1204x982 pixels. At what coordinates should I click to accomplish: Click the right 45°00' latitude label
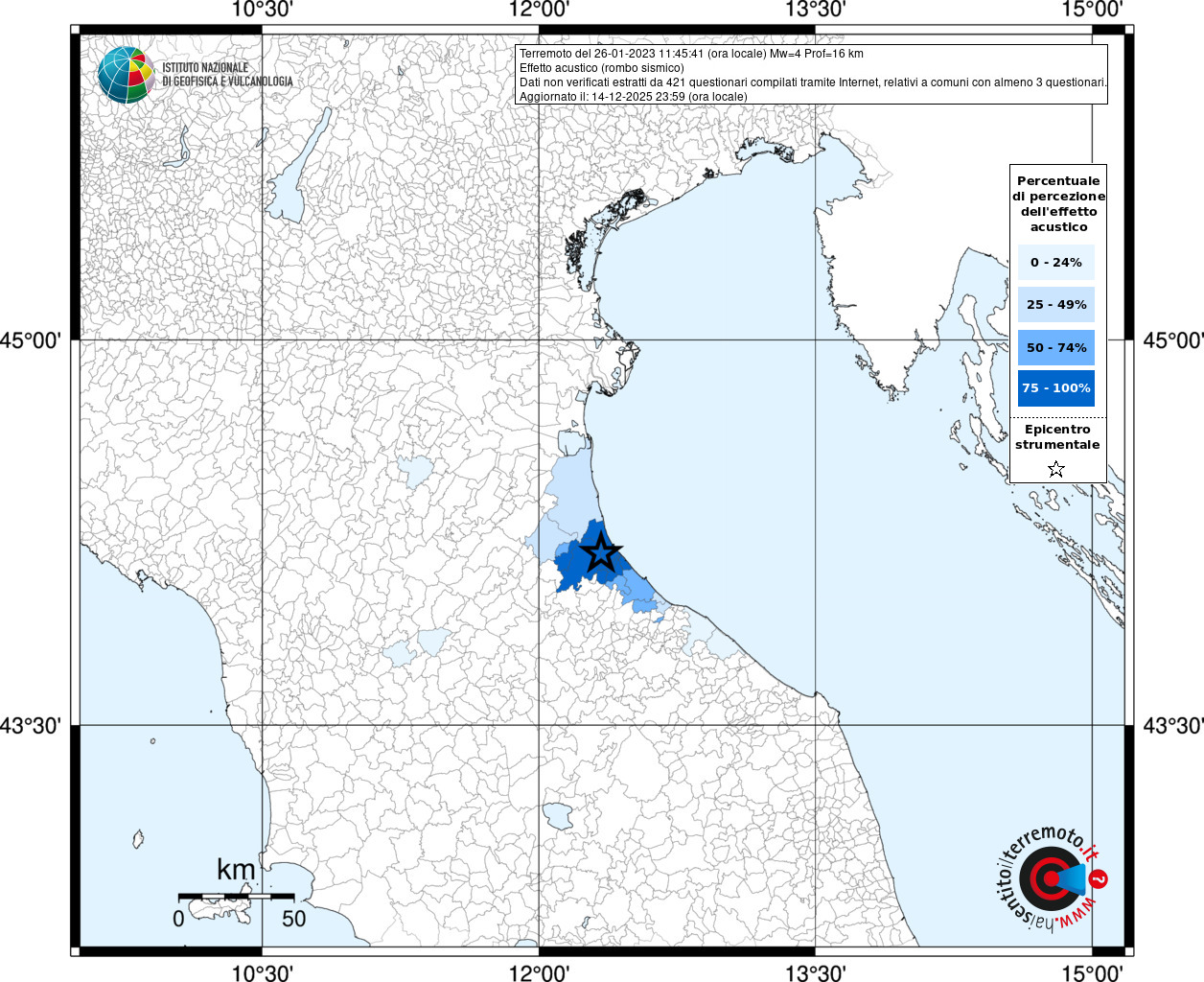pyautogui.click(x=1173, y=340)
